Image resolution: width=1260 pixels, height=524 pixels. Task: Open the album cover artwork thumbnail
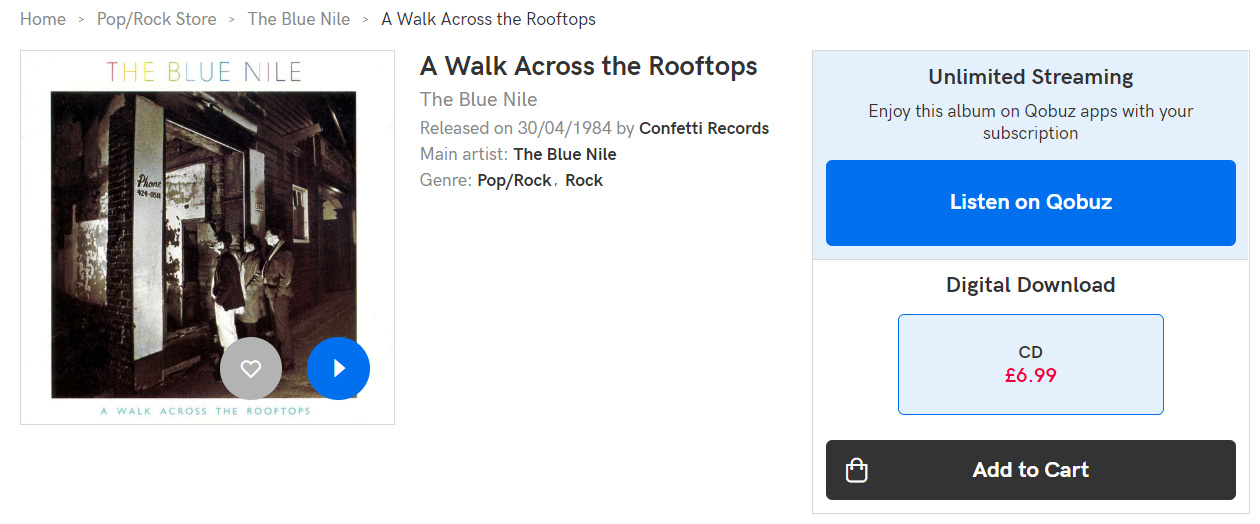(x=207, y=237)
